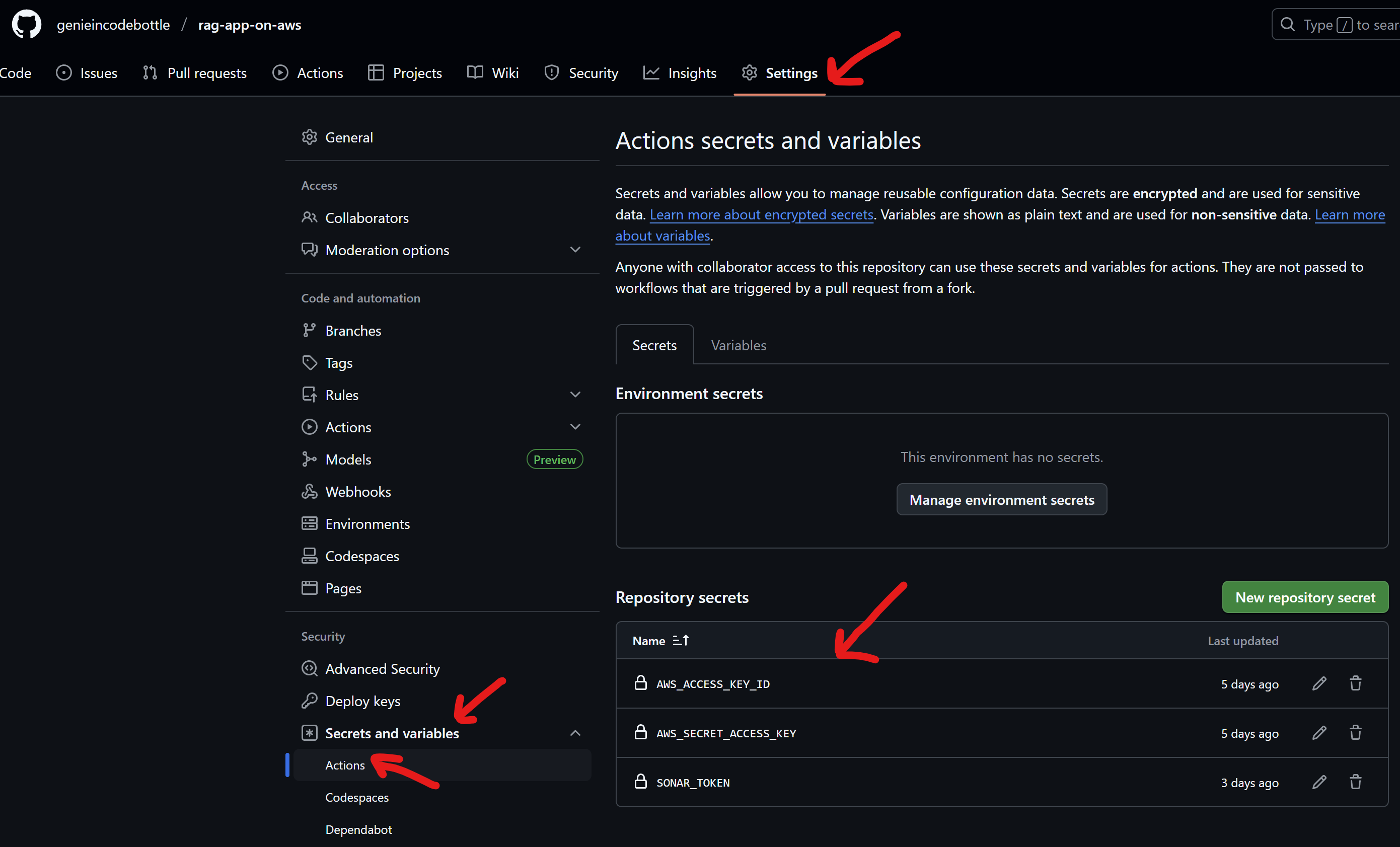Collapse the Secrets and variables section
Screen dimensions: 1400x847
pyautogui.click(x=575, y=733)
